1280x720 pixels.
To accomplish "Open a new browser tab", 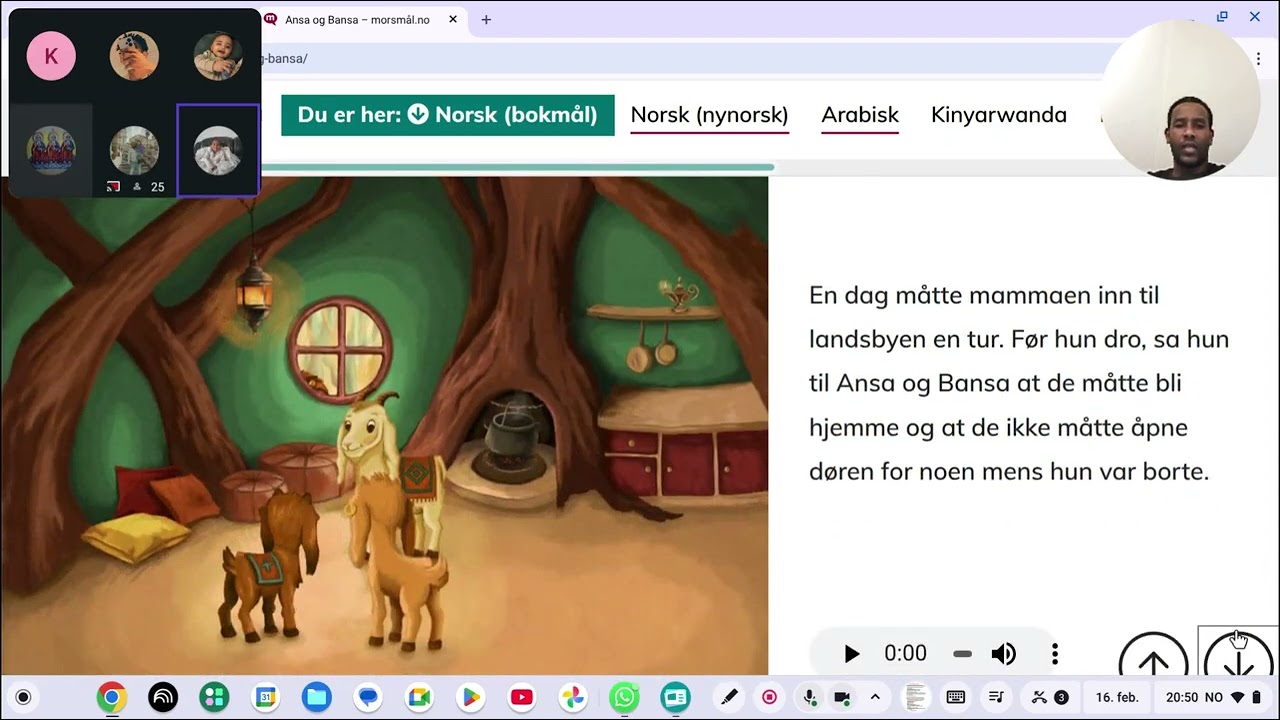I will tap(486, 19).
